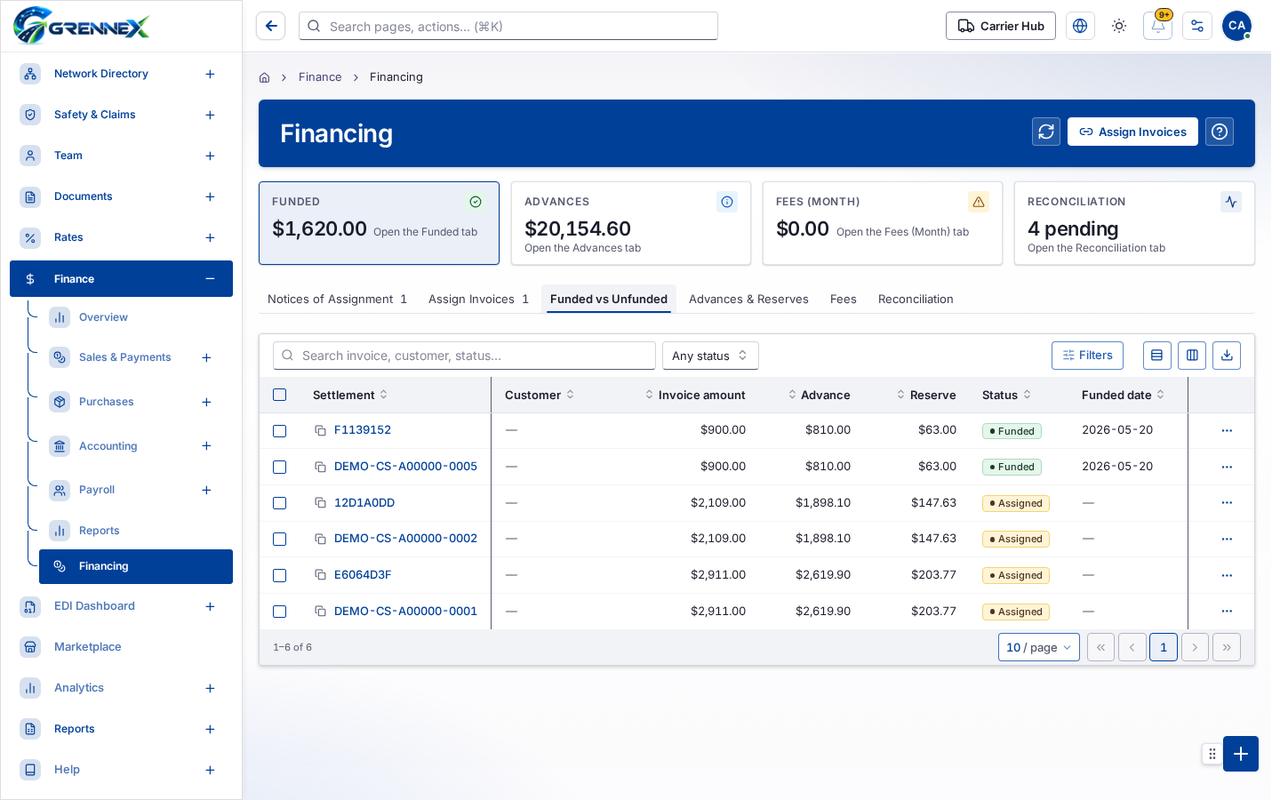The width and height of the screenshot is (1280, 800).
Task: Check the row for 12D1A0DD
Action: point(280,503)
